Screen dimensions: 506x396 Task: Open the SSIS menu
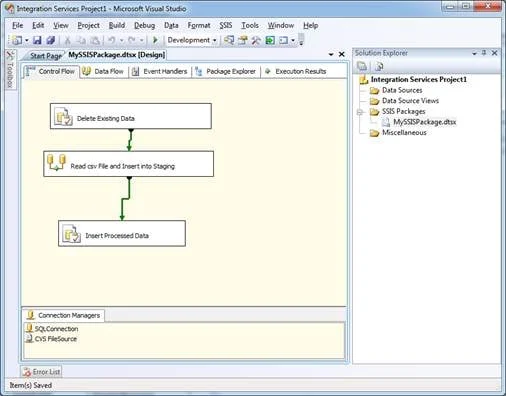226,25
